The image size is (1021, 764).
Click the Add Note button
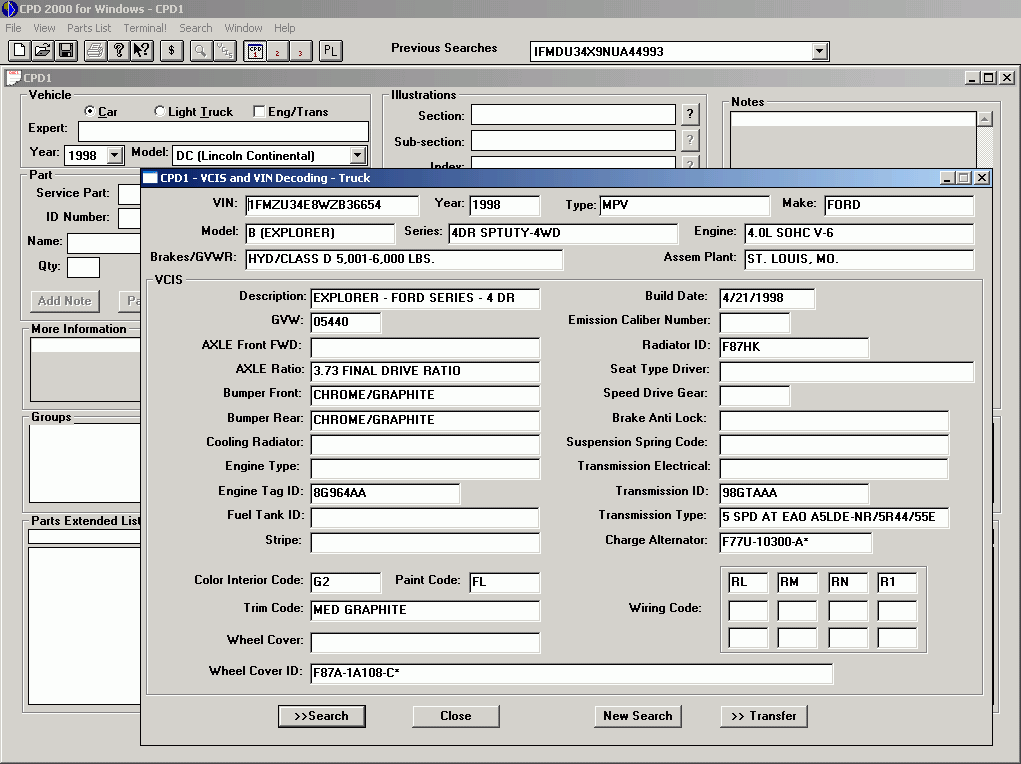point(64,301)
